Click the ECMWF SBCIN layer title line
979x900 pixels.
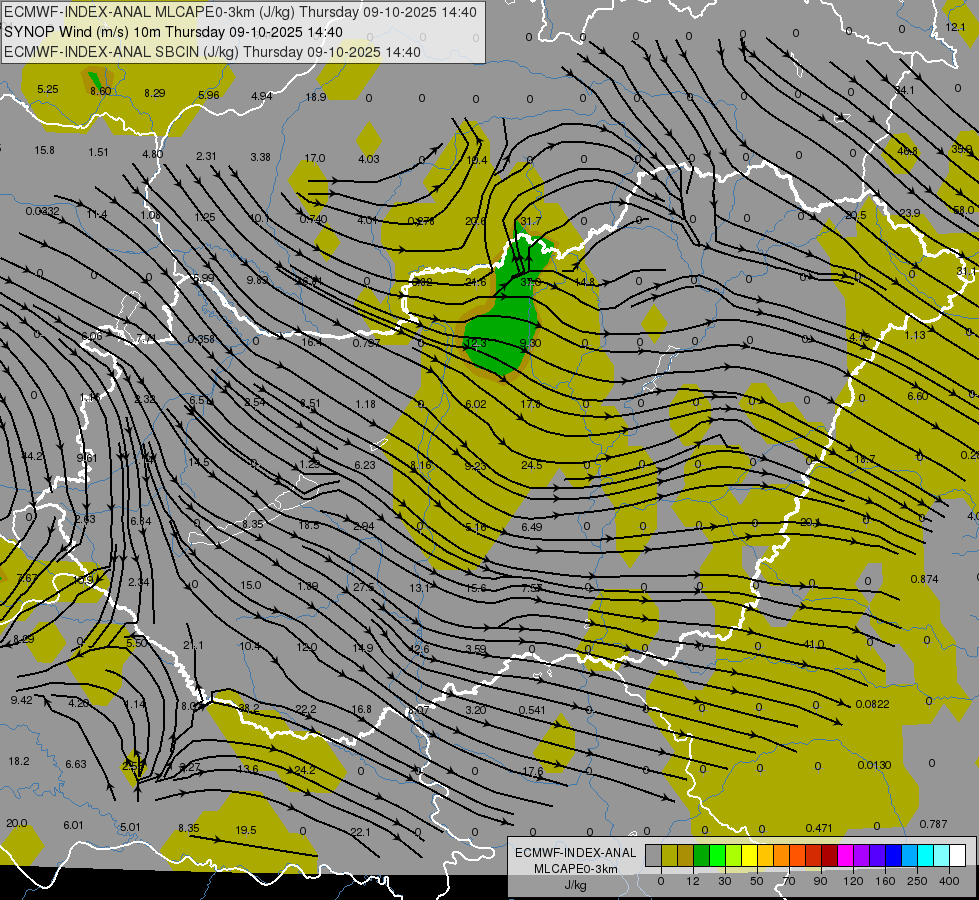tap(212, 52)
